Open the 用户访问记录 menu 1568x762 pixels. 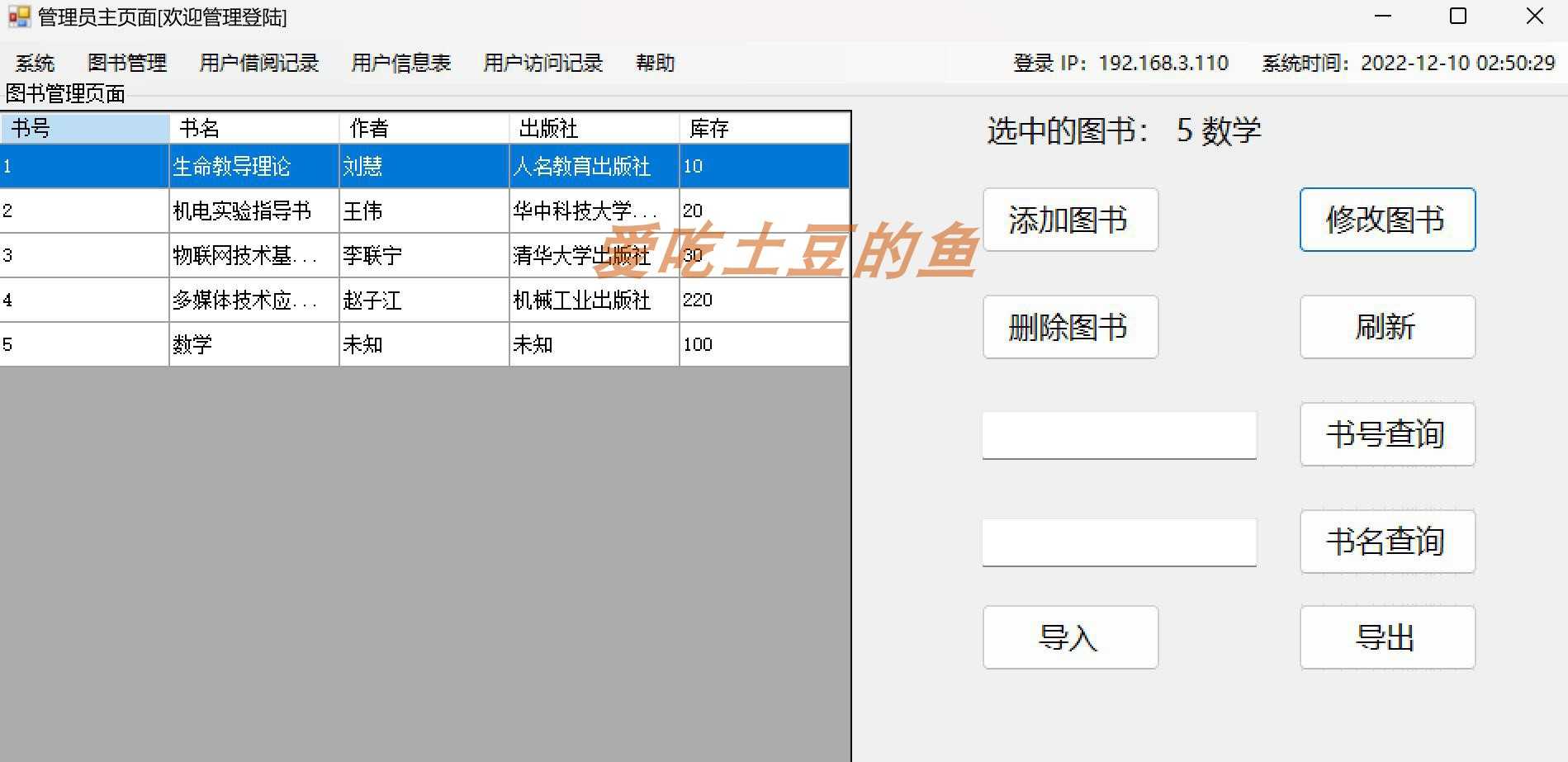pyautogui.click(x=542, y=63)
